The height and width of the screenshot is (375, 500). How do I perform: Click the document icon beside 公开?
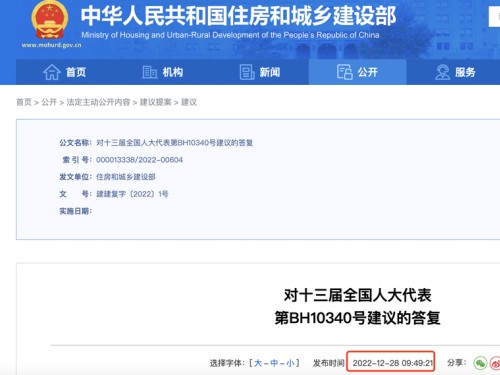click(345, 72)
